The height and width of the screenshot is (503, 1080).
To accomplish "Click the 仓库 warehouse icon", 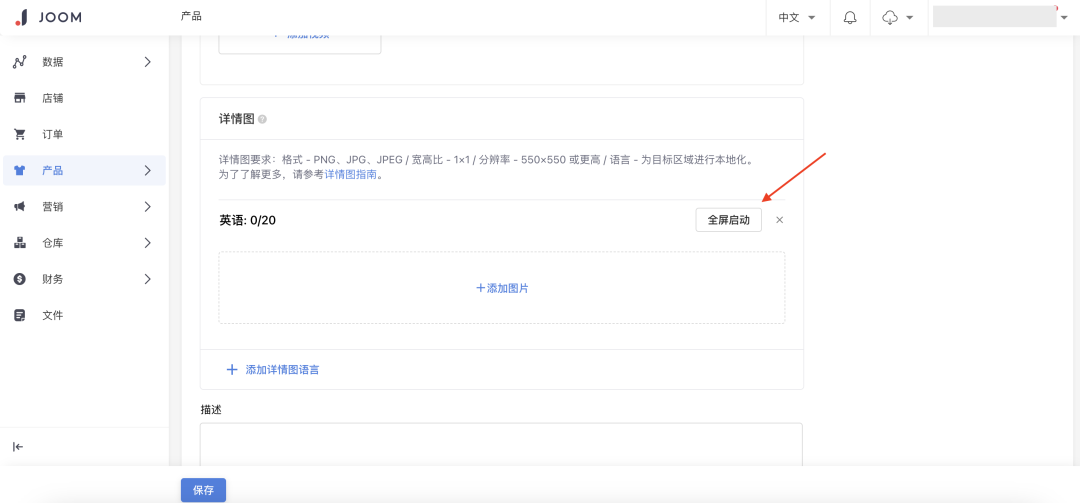I will point(19,243).
